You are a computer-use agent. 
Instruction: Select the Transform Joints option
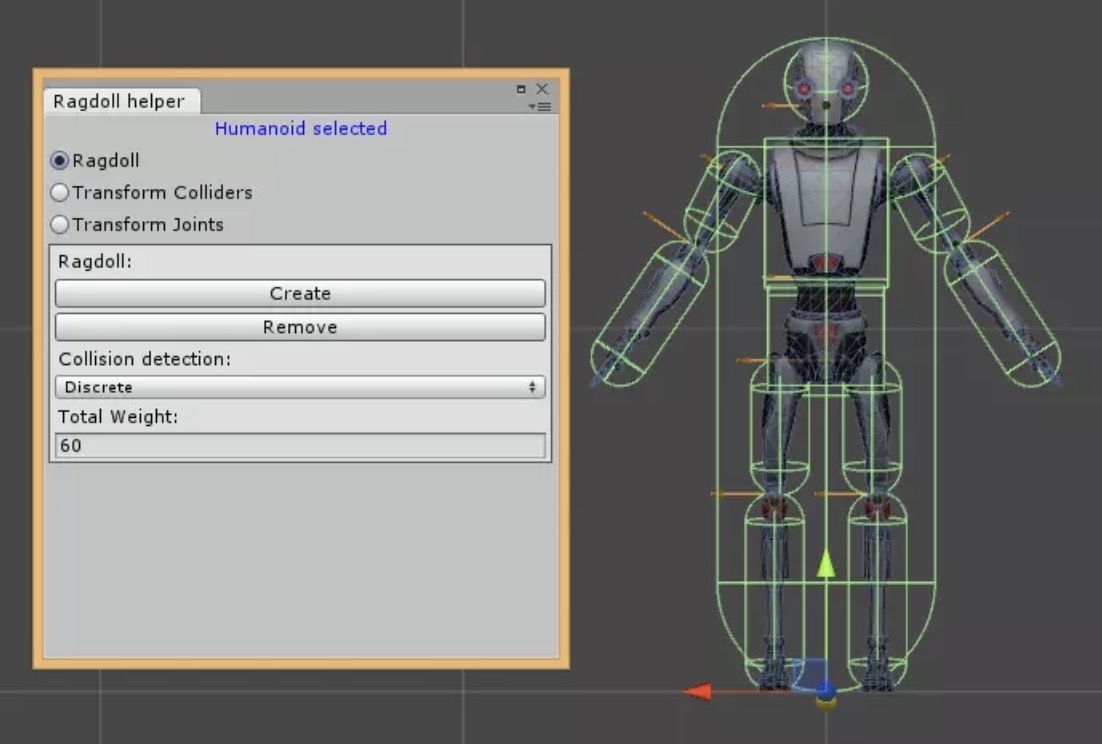point(60,224)
